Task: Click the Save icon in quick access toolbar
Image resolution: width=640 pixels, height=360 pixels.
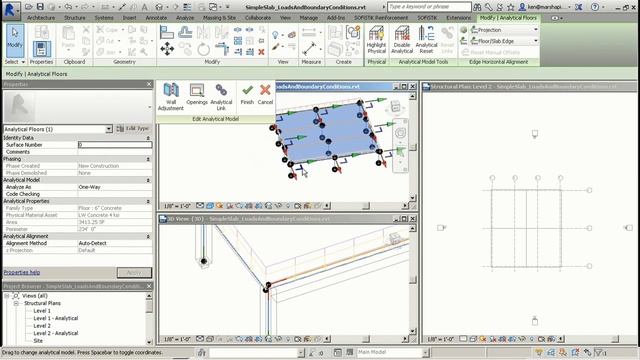Action: pyautogui.click(x=40, y=7)
